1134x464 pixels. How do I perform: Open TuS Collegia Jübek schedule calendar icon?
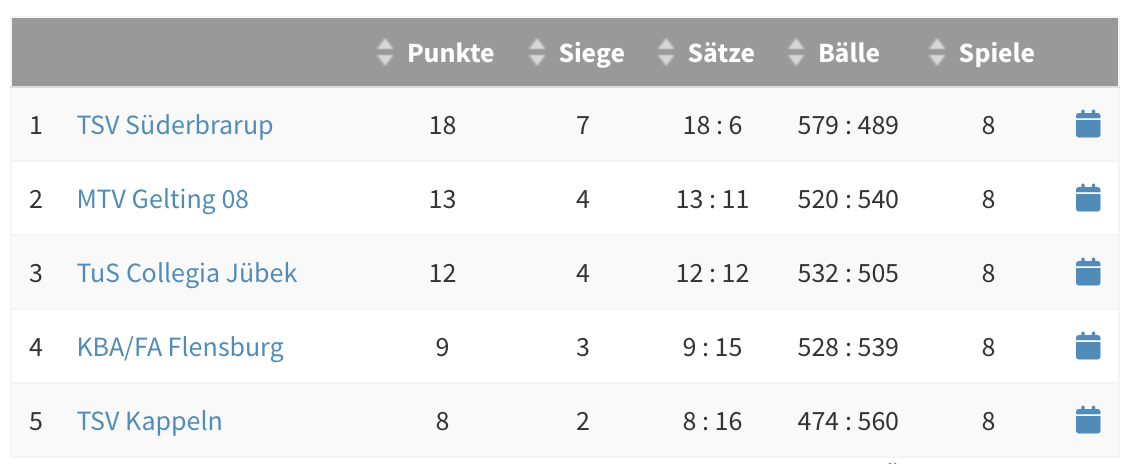(x=1087, y=273)
